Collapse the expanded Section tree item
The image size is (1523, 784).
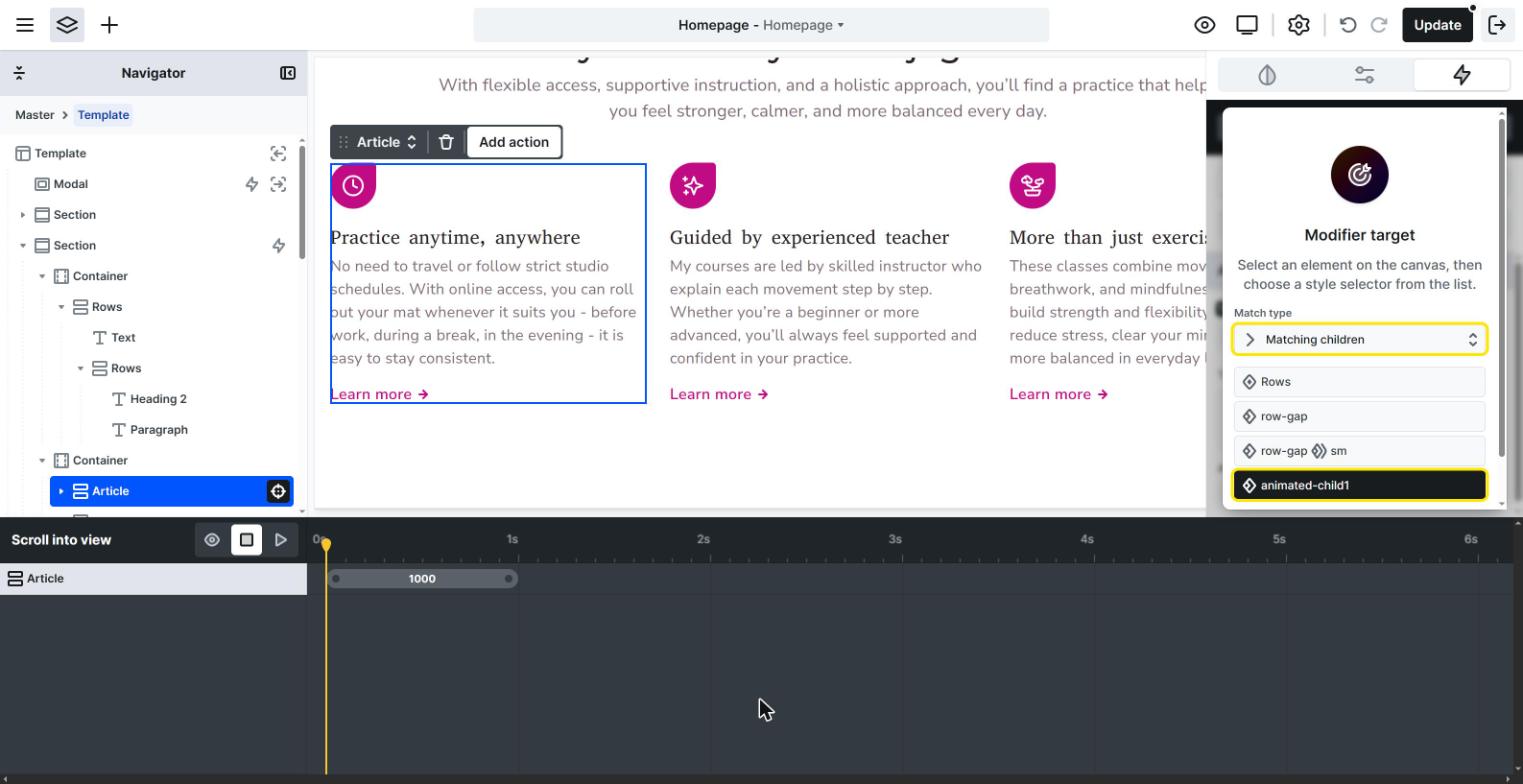(23, 246)
